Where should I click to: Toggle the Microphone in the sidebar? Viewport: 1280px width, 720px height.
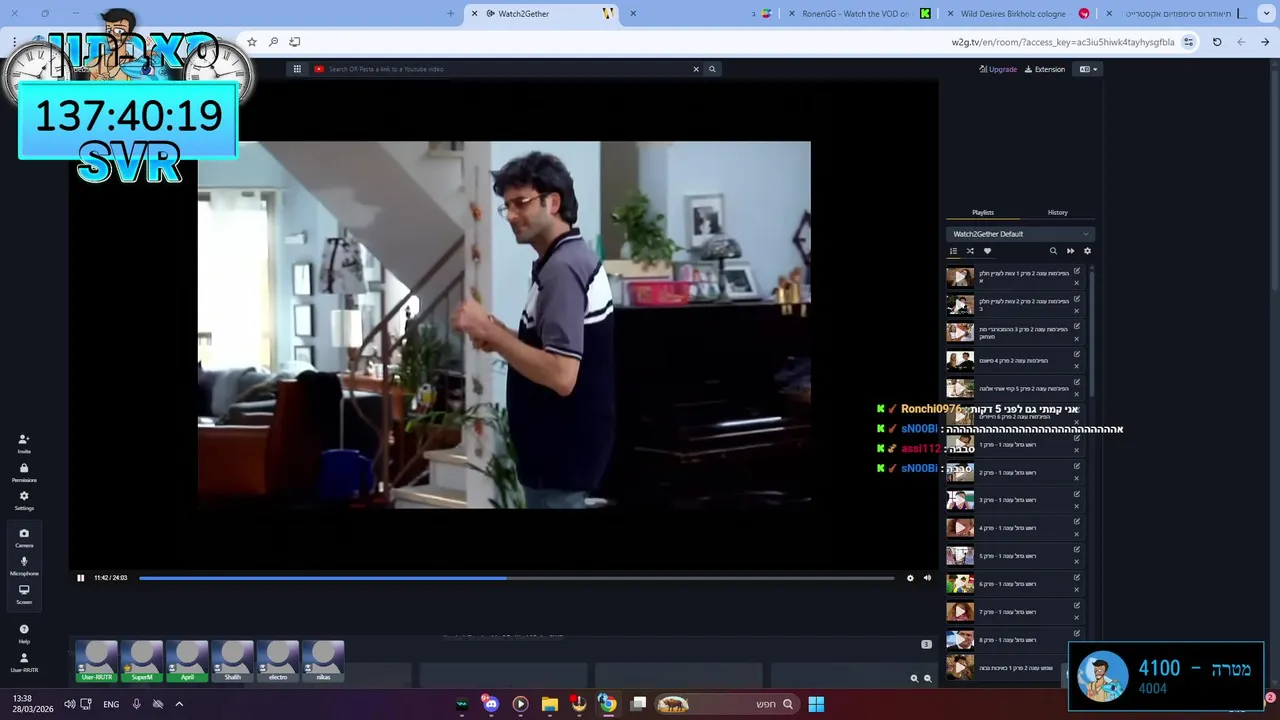click(x=24, y=566)
